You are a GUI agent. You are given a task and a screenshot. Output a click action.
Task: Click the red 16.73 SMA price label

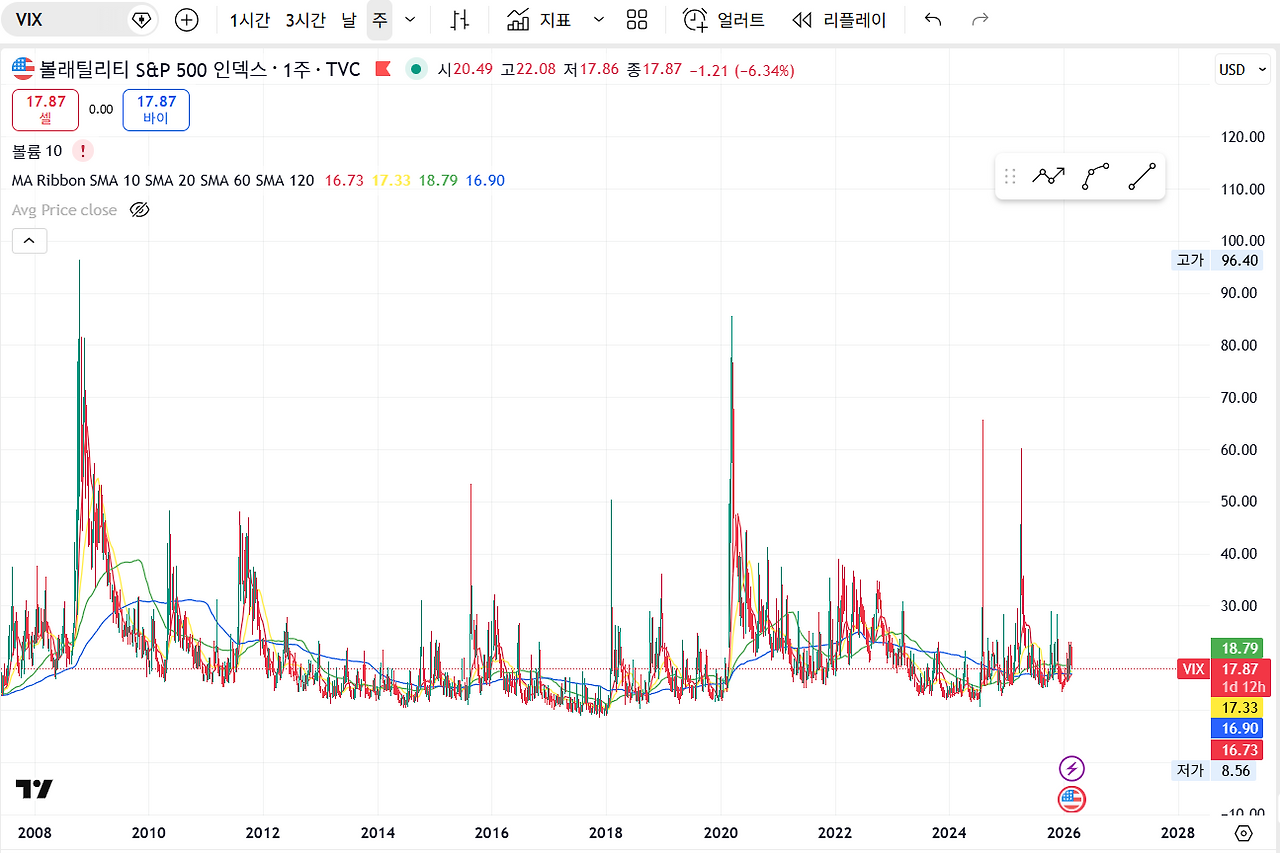click(1236, 750)
